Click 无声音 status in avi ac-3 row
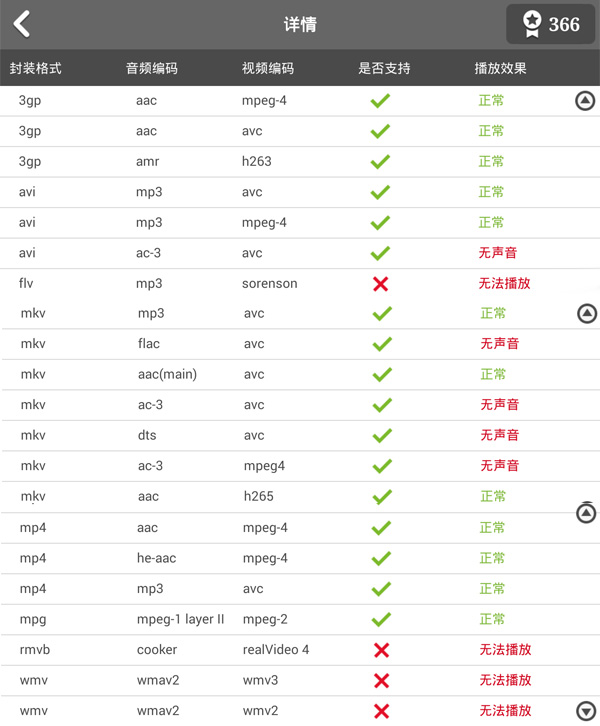The width and height of the screenshot is (600, 726). (x=498, y=253)
